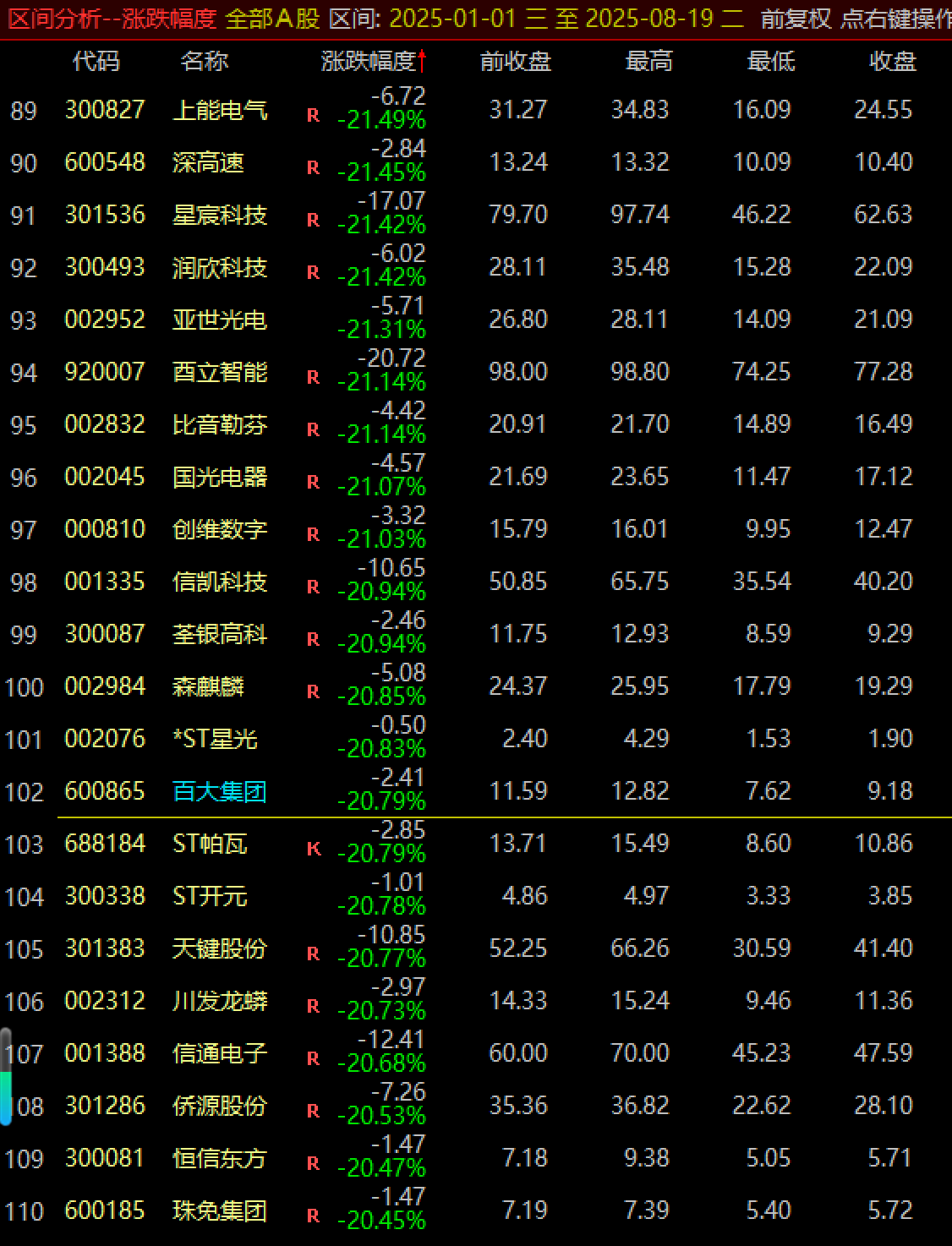This screenshot has width=952, height=1246.
Task: Click the lowest price value 1.53
Action: [768, 739]
